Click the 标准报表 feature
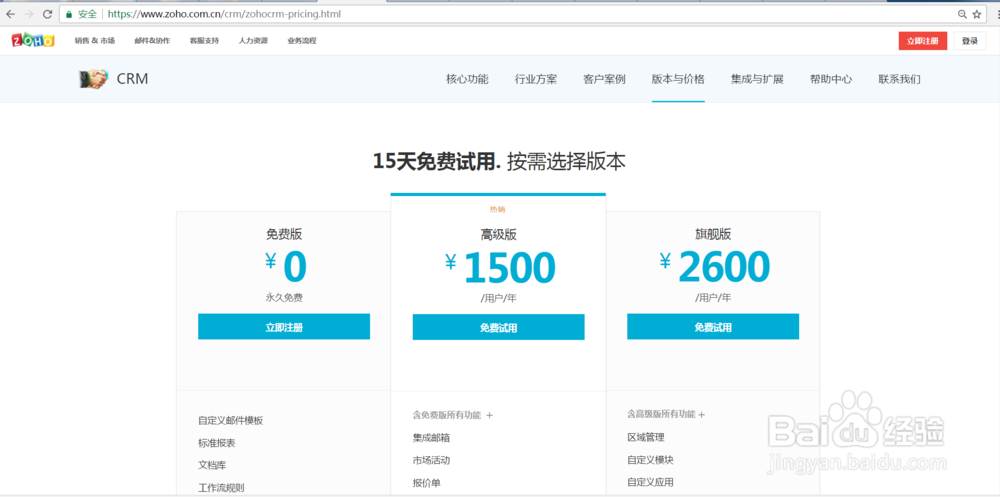The width and height of the screenshot is (1000, 497). tap(217, 443)
